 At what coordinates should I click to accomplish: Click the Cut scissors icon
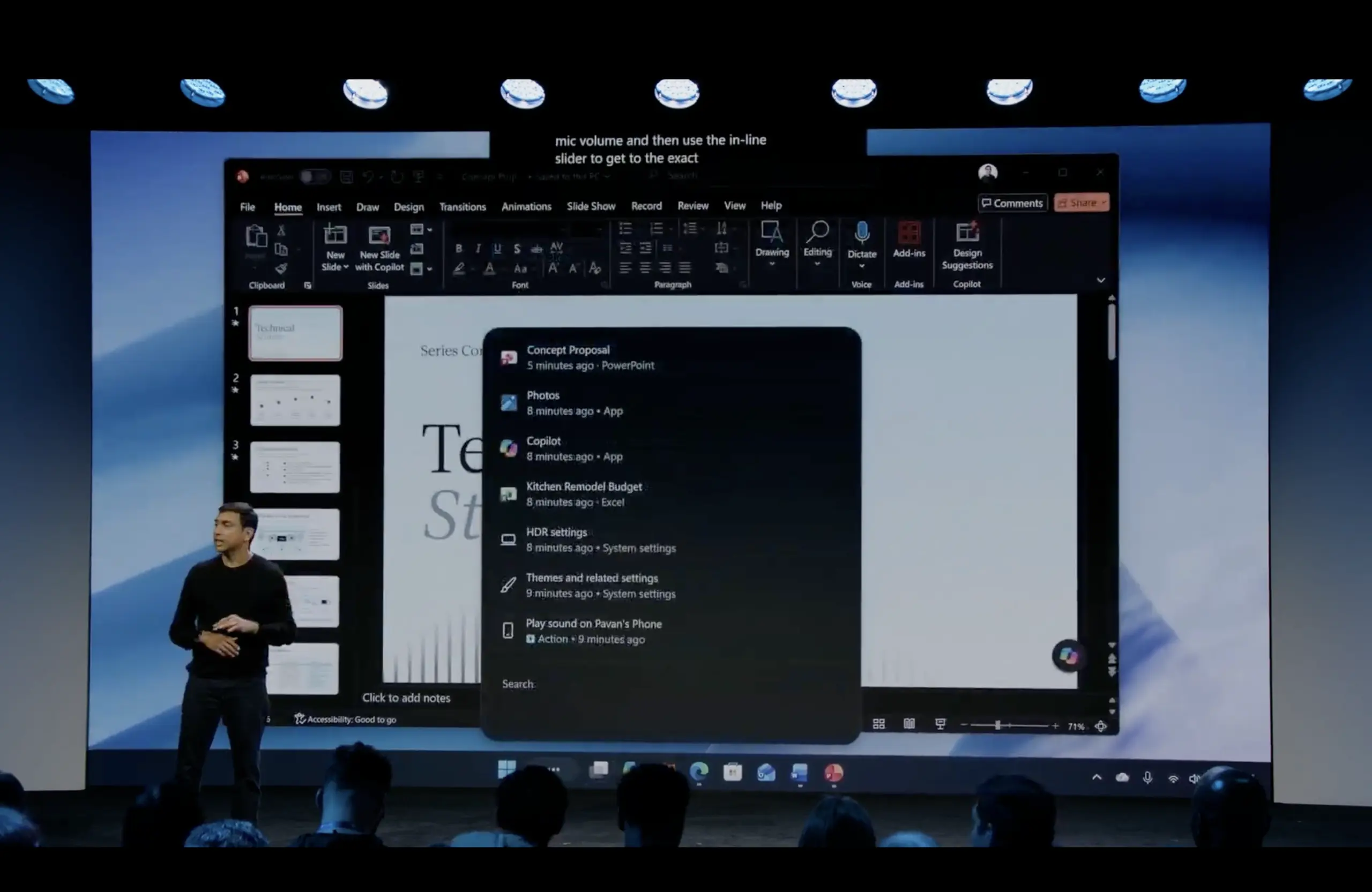click(x=281, y=230)
